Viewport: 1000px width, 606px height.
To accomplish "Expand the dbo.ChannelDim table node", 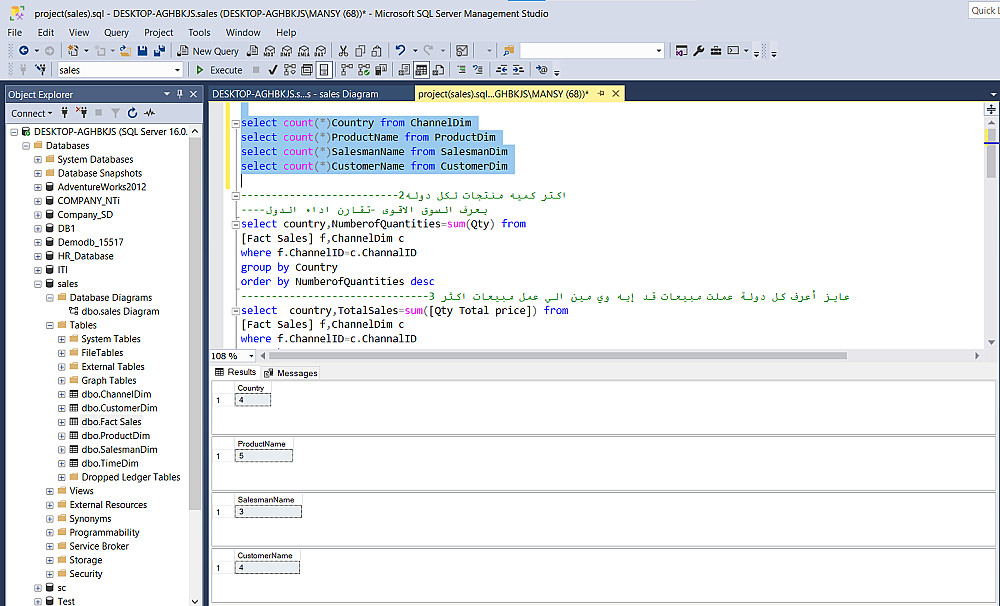I will pos(61,394).
